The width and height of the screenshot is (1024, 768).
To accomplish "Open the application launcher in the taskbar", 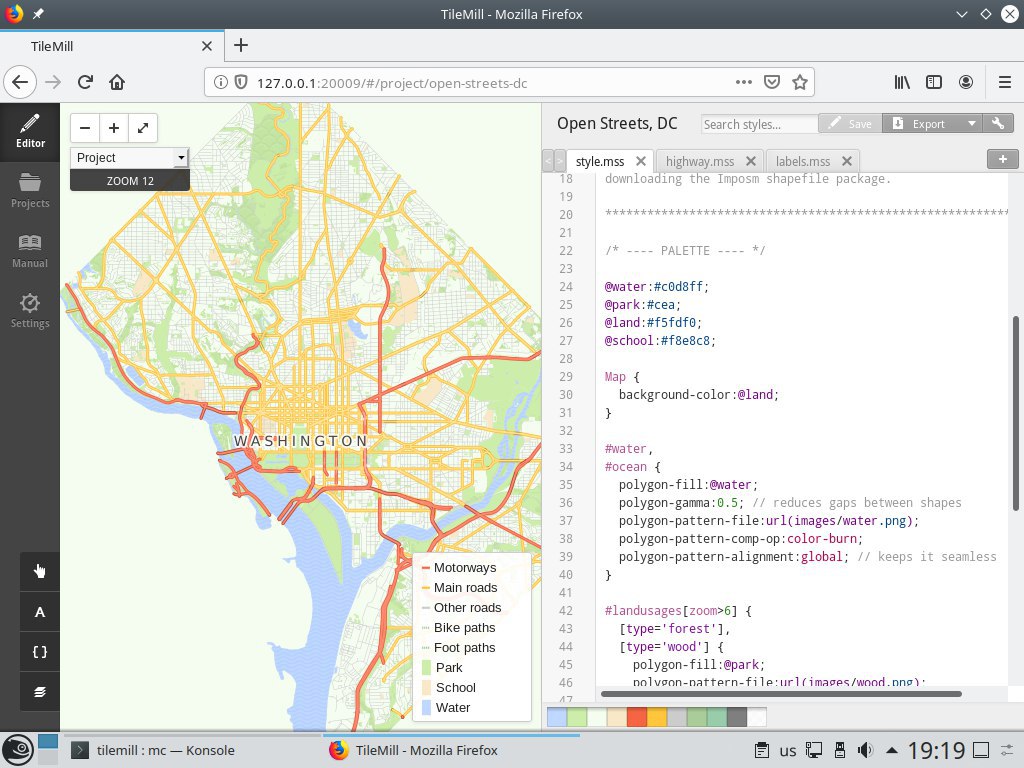I will pyautogui.click(x=18, y=750).
